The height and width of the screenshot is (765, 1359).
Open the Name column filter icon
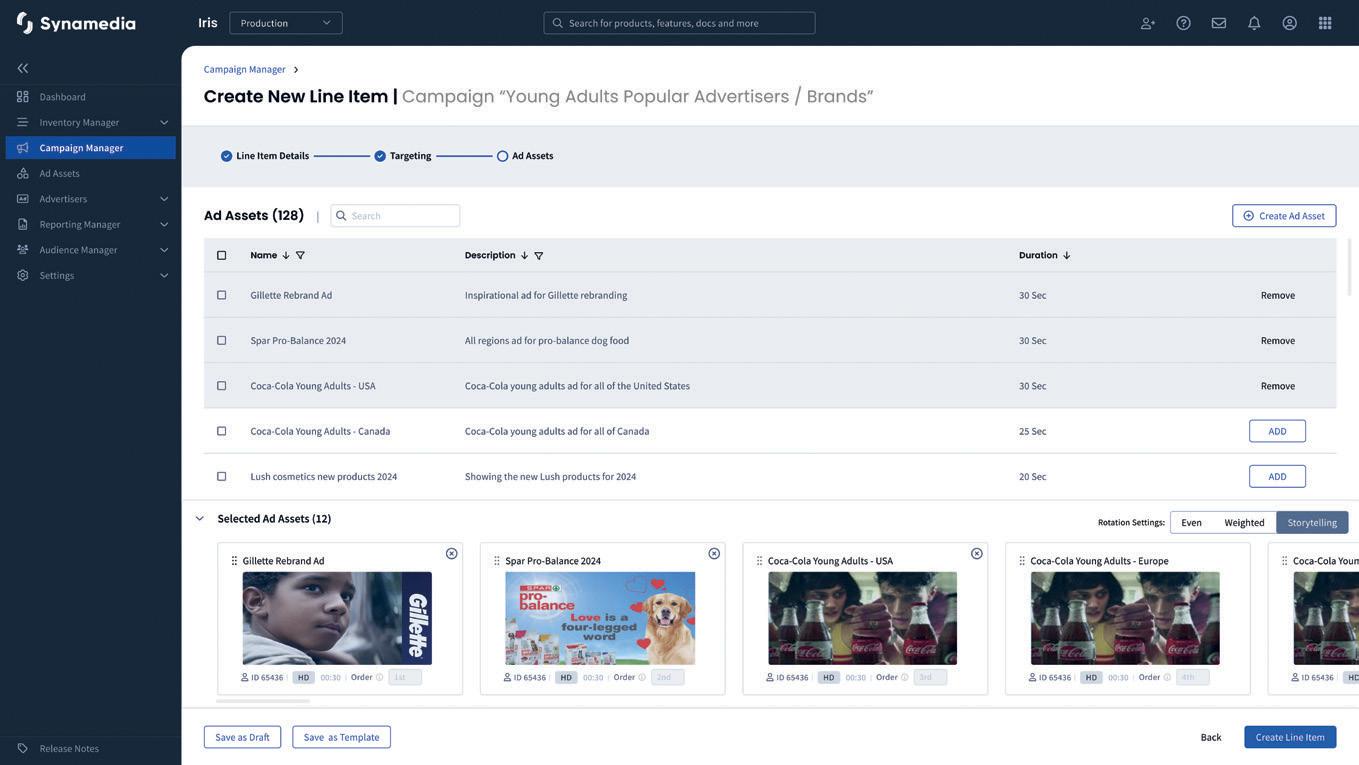click(300, 255)
